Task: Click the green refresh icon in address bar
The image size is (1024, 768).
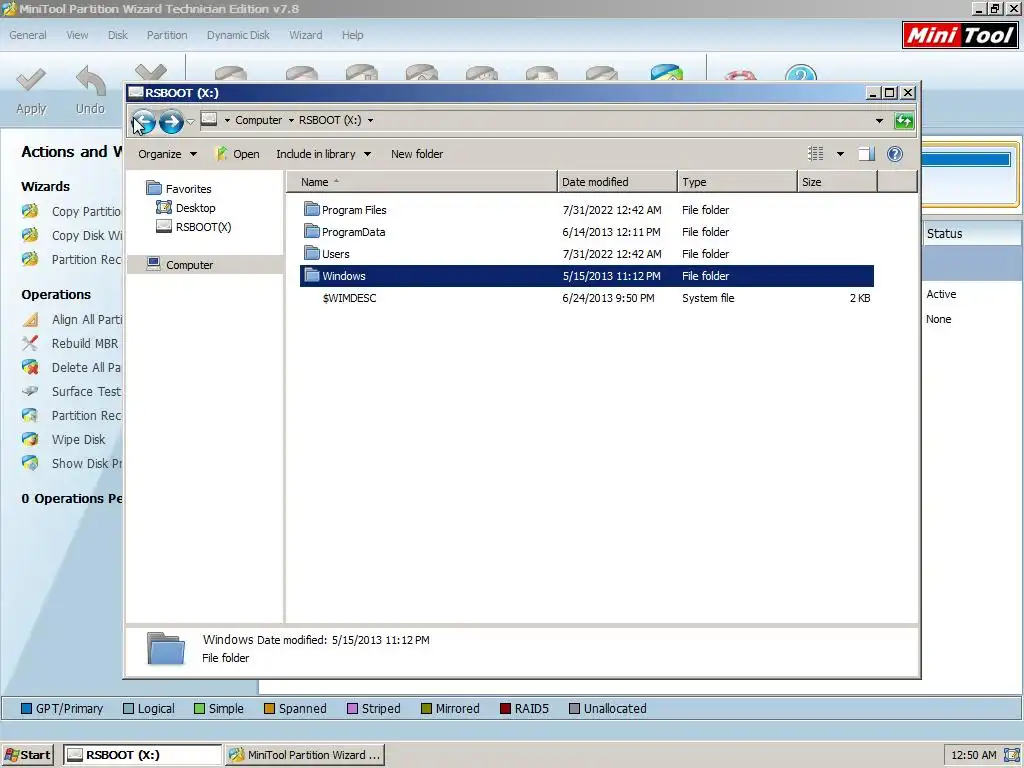Action: pos(904,121)
